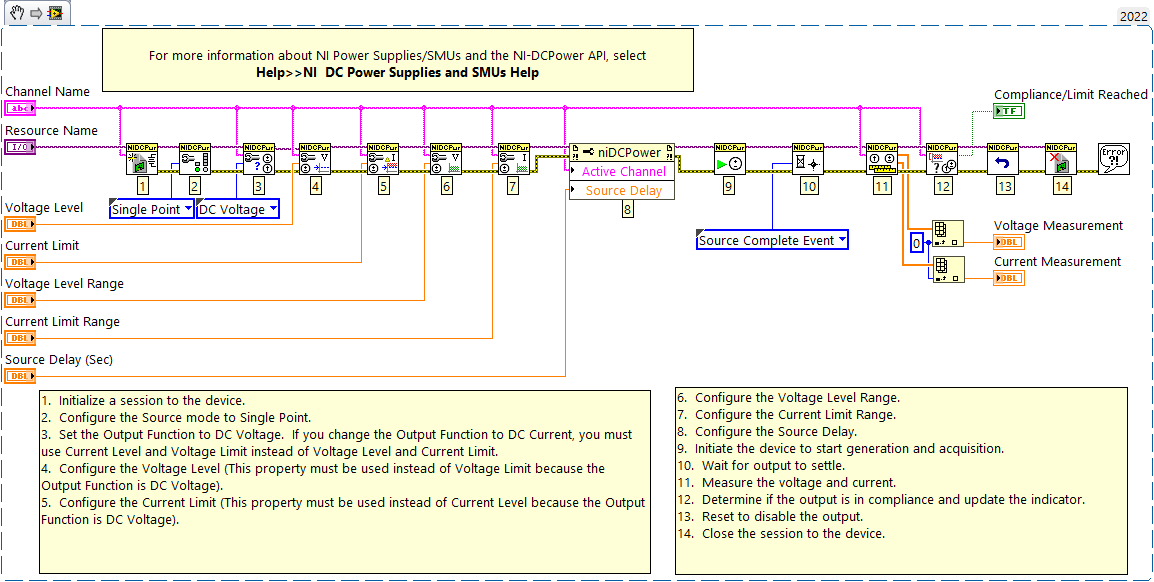
Task: Select the hand scroll tool in toolbar
Action: point(18,11)
